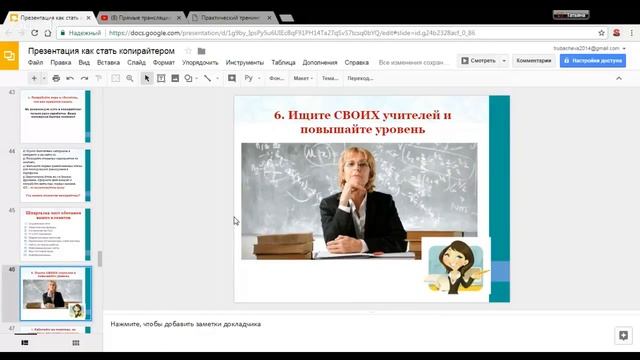This screenshot has width=640, height=360.
Task: Open the Ру input tools dropdown
Action: (252, 78)
